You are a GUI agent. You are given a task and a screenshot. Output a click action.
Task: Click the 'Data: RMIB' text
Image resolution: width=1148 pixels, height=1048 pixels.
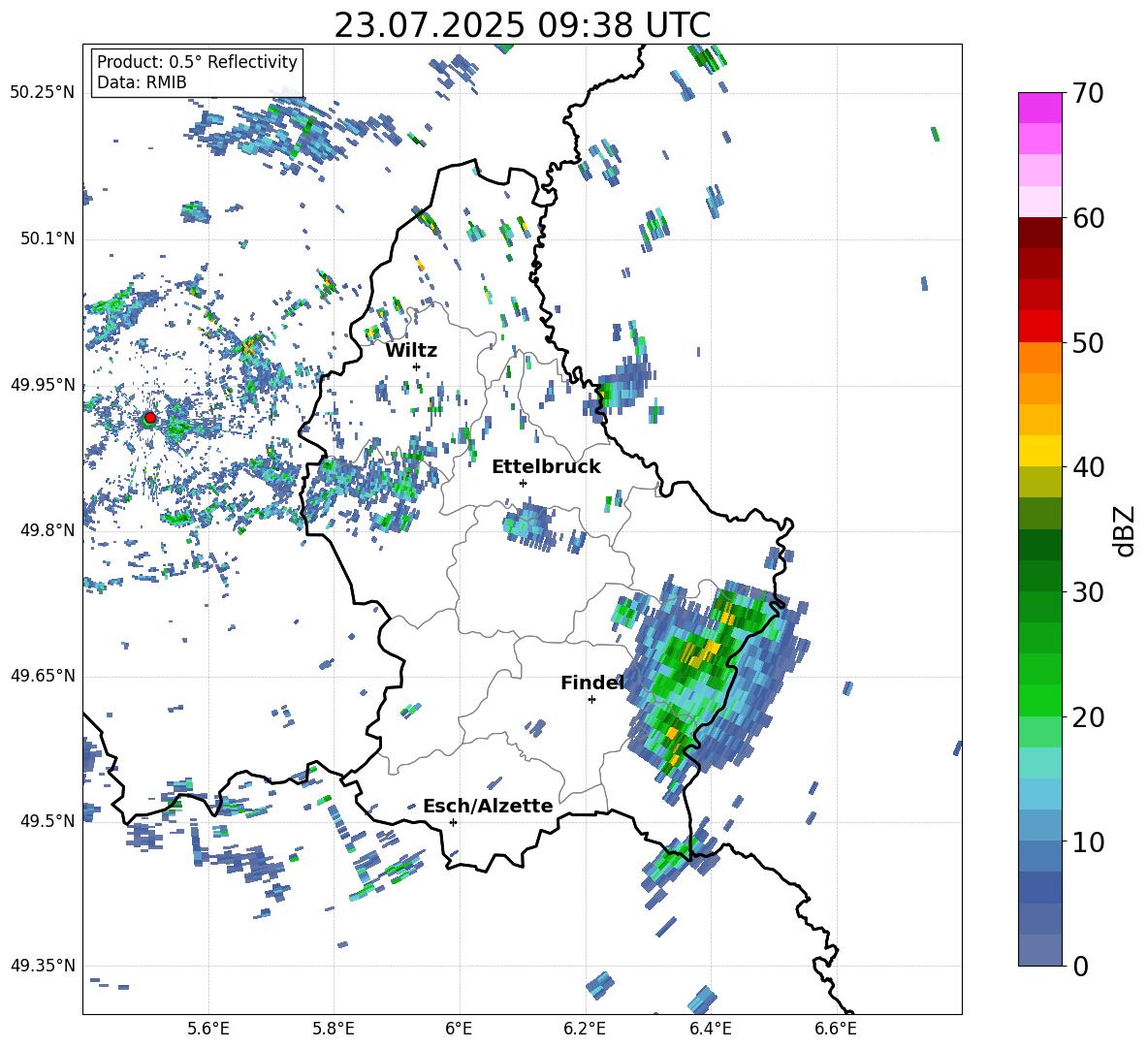[142, 82]
